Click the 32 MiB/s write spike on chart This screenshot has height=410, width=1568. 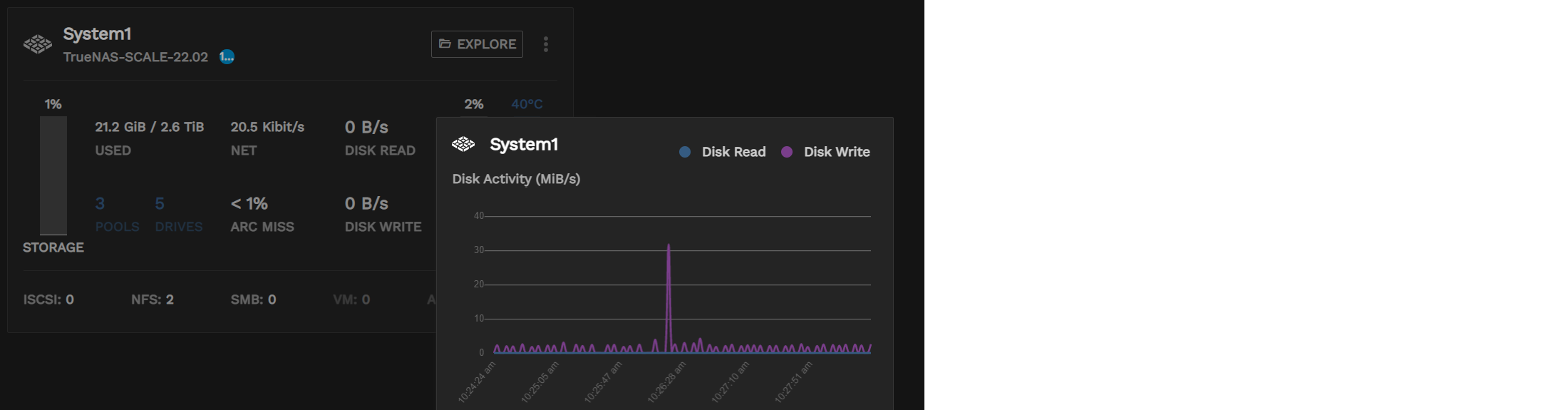click(669, 247)
